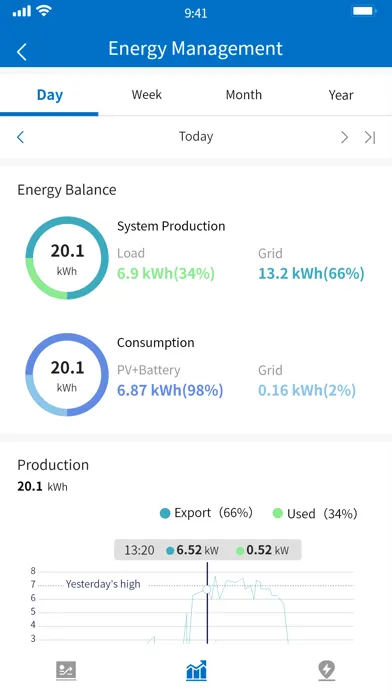Switch to the Year tab
This screenshot has height=696, width=392.
coord(341,95)
